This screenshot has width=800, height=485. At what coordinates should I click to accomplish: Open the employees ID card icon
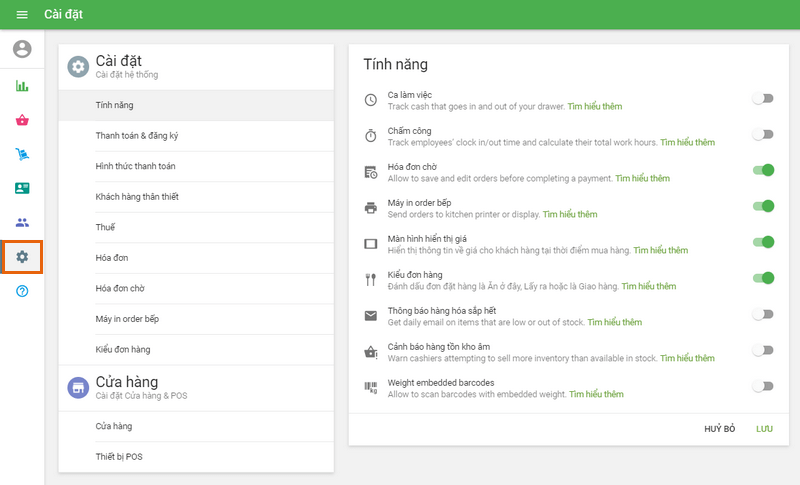(x=22, y=188)
